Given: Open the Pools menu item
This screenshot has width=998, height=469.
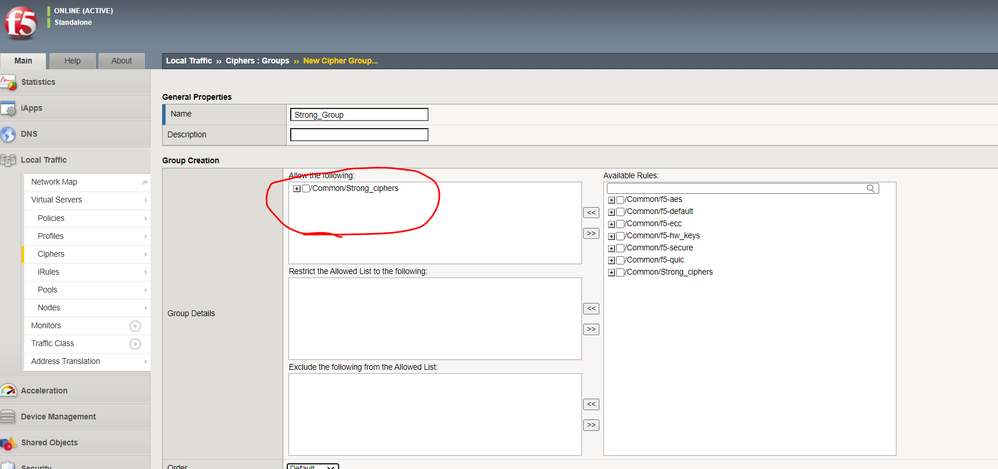Looking at the screenshot, I should coord(86,290).
